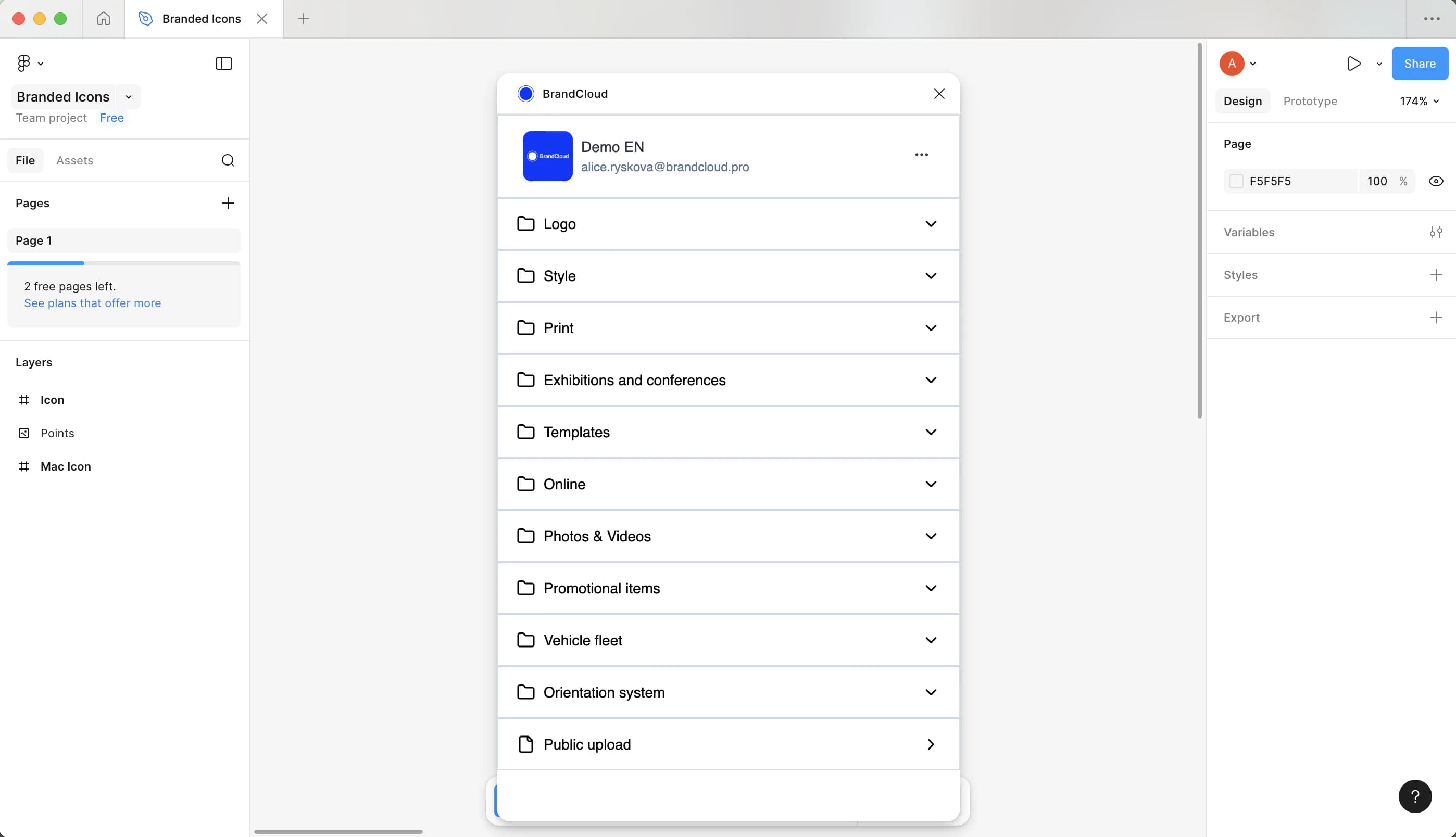This screenshot has height=837, width=1456.
Task: Click the search icon in File panel
Action: (x=228, y=160)
